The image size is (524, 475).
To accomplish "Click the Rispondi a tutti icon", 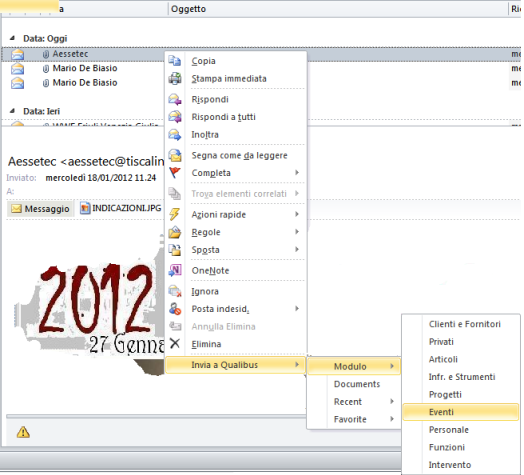I will [x=175, y=117].
